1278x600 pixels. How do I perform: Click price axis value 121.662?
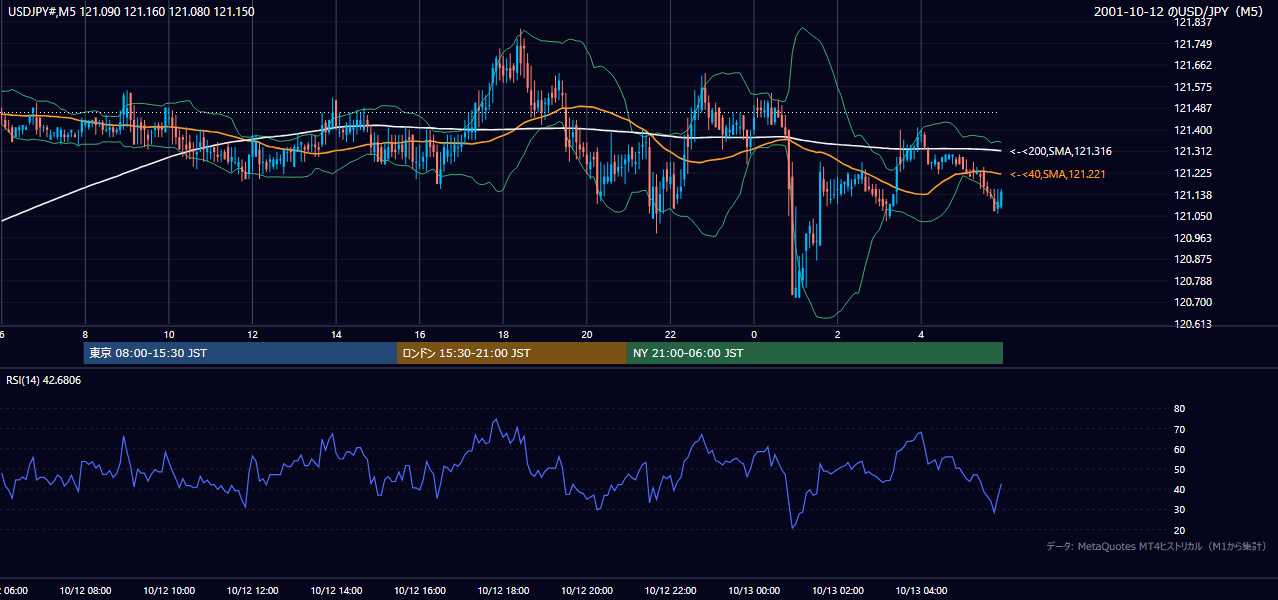click(1193, 65)
